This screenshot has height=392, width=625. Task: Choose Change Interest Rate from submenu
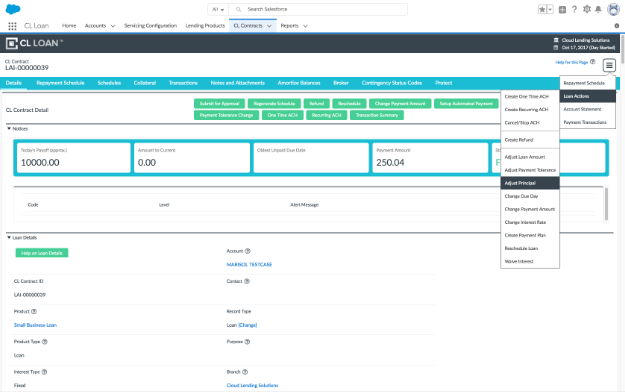tap(530, 222)
